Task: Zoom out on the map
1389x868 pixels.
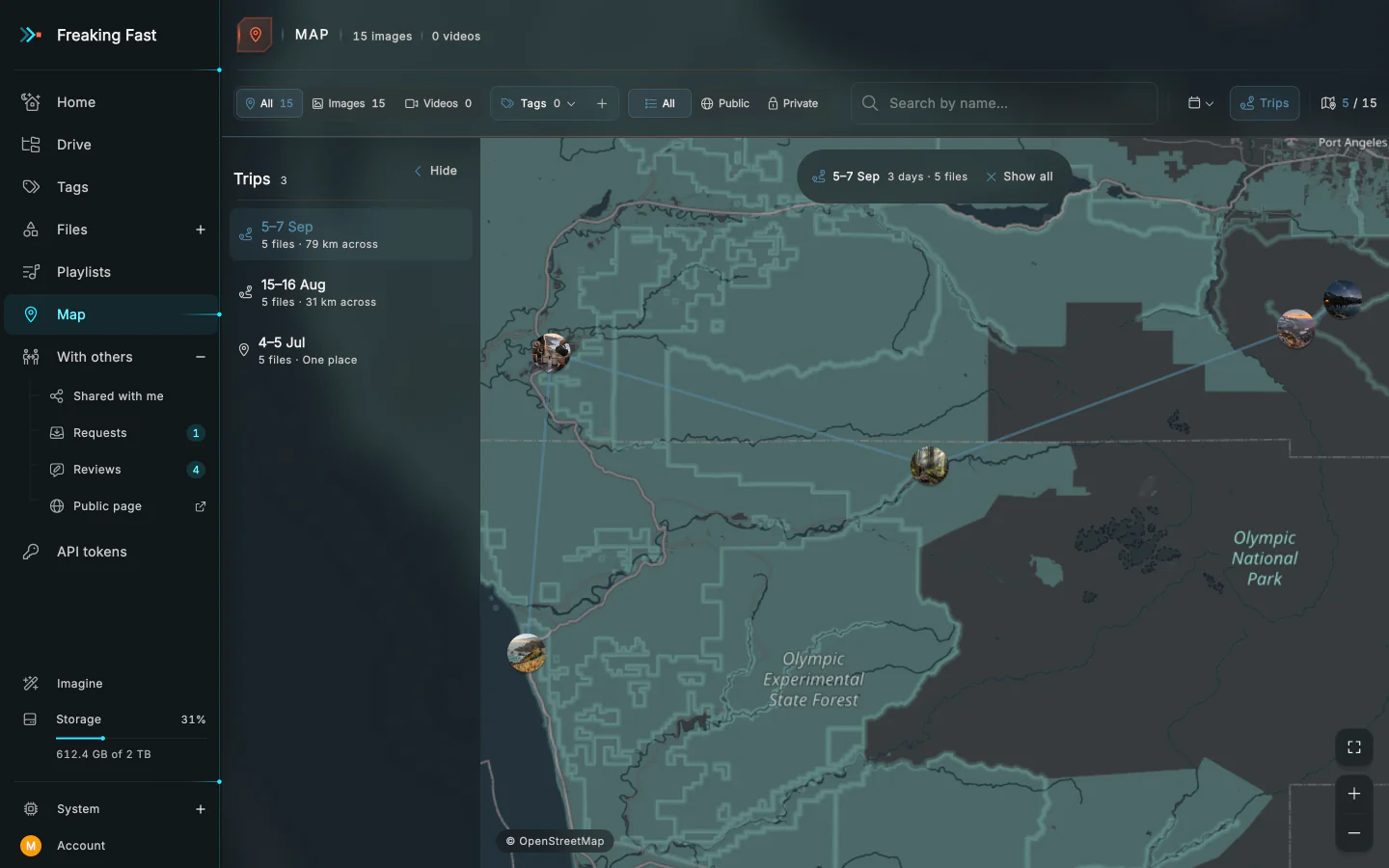Action: click(1354, 832)
